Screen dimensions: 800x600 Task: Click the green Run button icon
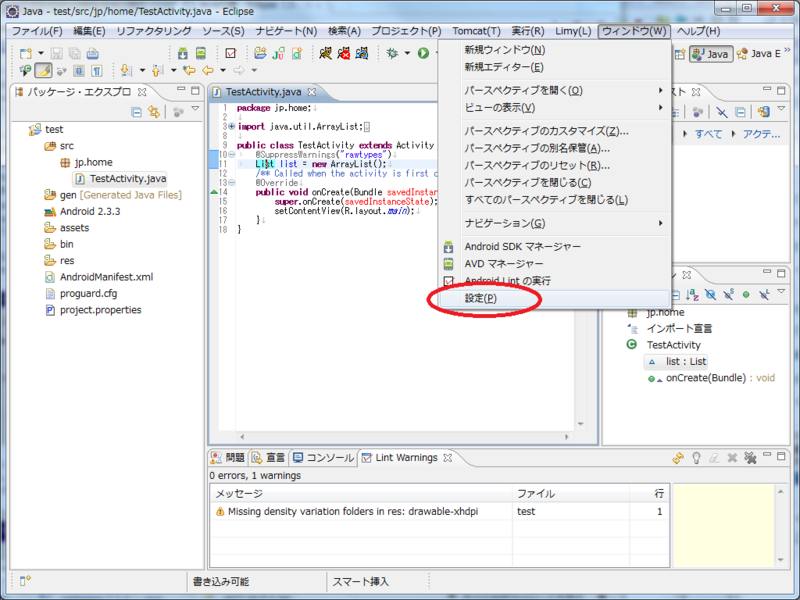(x=423, y=53)
